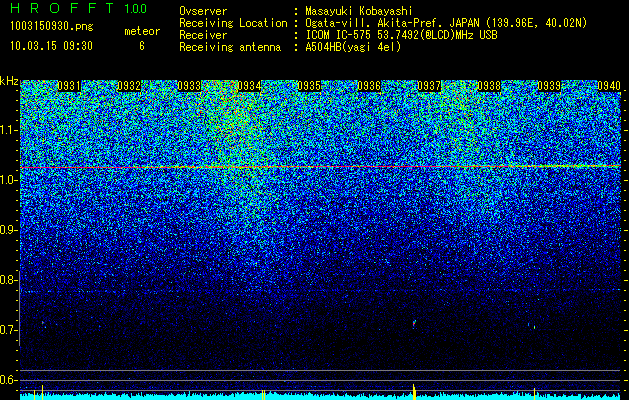Click the A504HB(yagi 4el) antenna text
629x400 pixels.
tap(353, 47)
